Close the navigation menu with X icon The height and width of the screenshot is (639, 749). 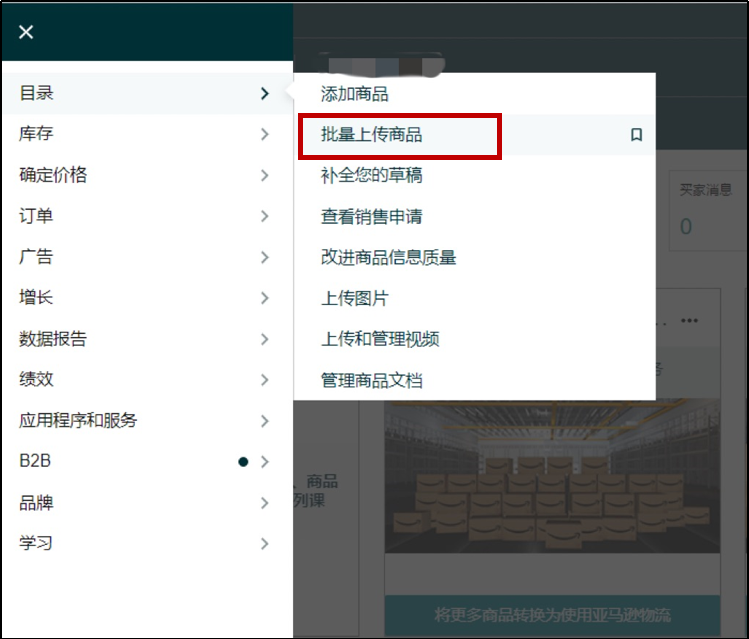pyautogui.click(x=26, y=32)
